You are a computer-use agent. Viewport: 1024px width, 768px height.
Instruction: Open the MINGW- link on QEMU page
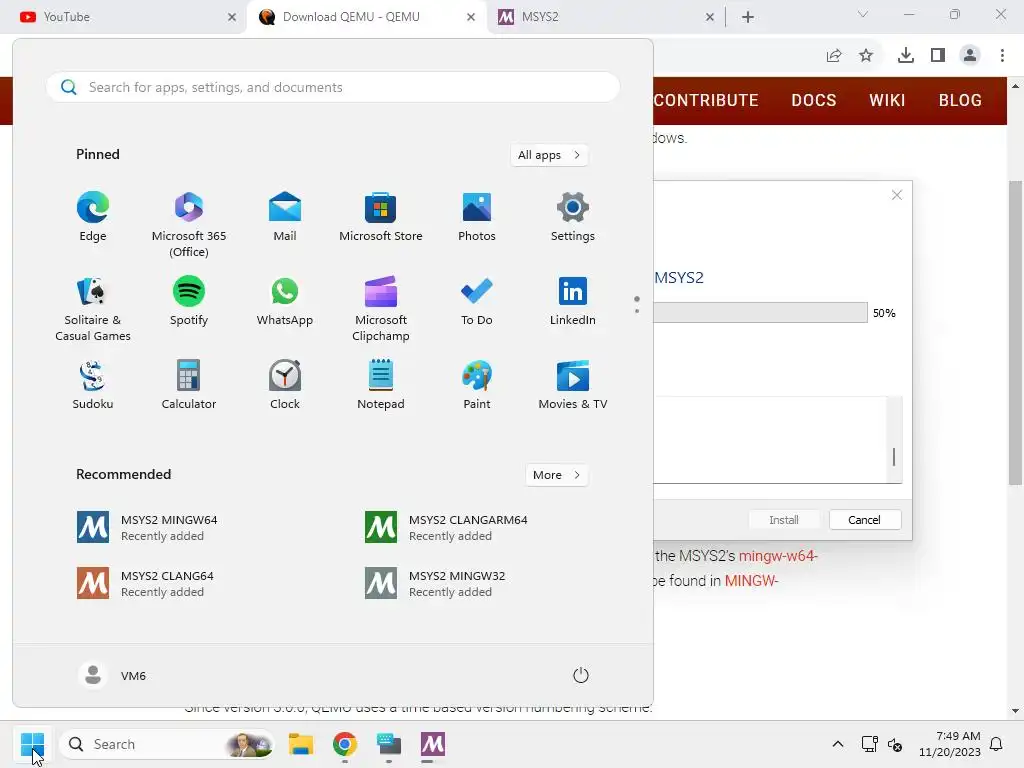point(751,581)
